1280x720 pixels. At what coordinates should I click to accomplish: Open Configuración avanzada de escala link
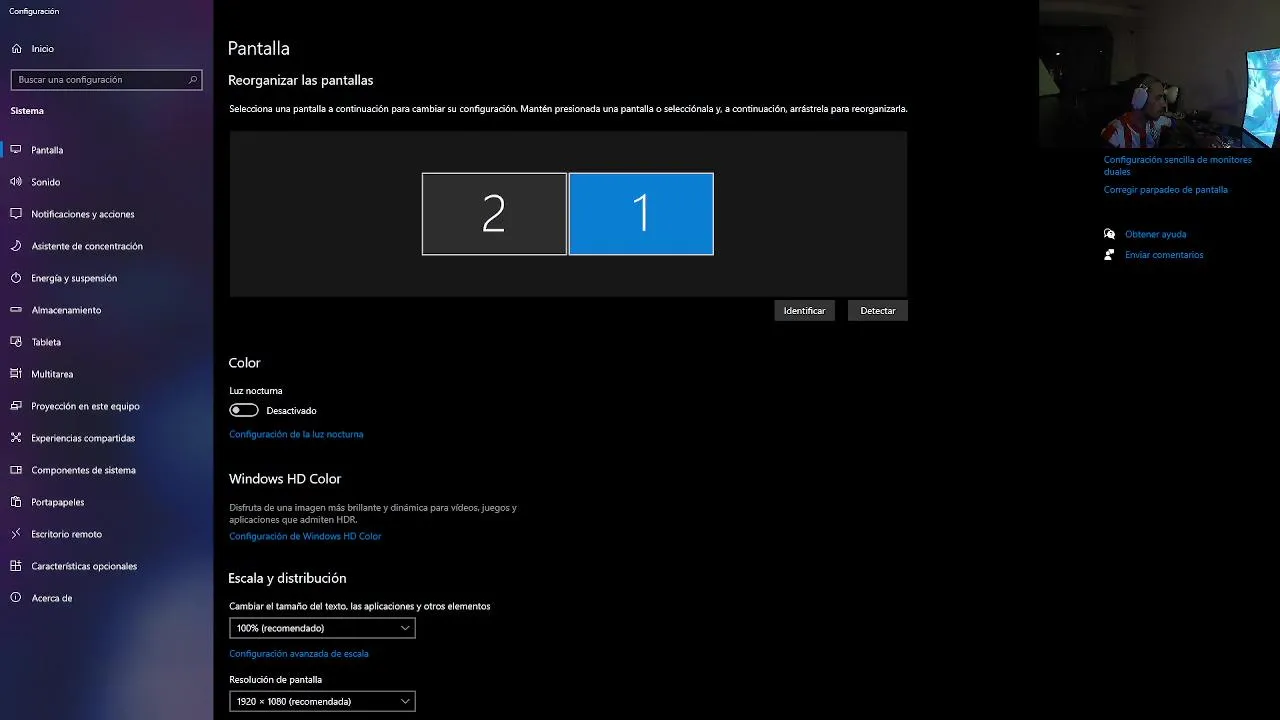click(x=299, y=654)
